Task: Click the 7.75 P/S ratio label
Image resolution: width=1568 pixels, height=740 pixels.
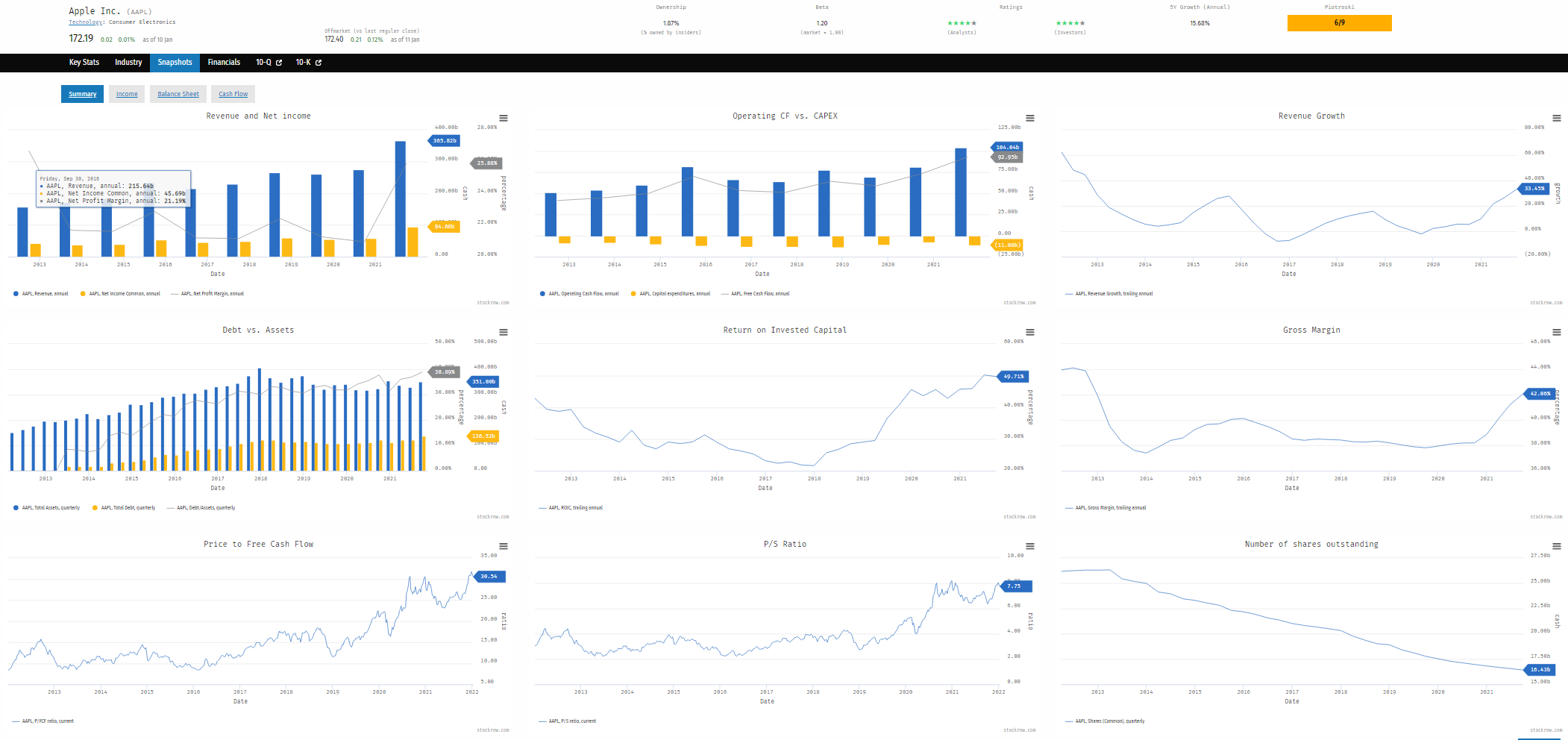Action: (1015, 586)
